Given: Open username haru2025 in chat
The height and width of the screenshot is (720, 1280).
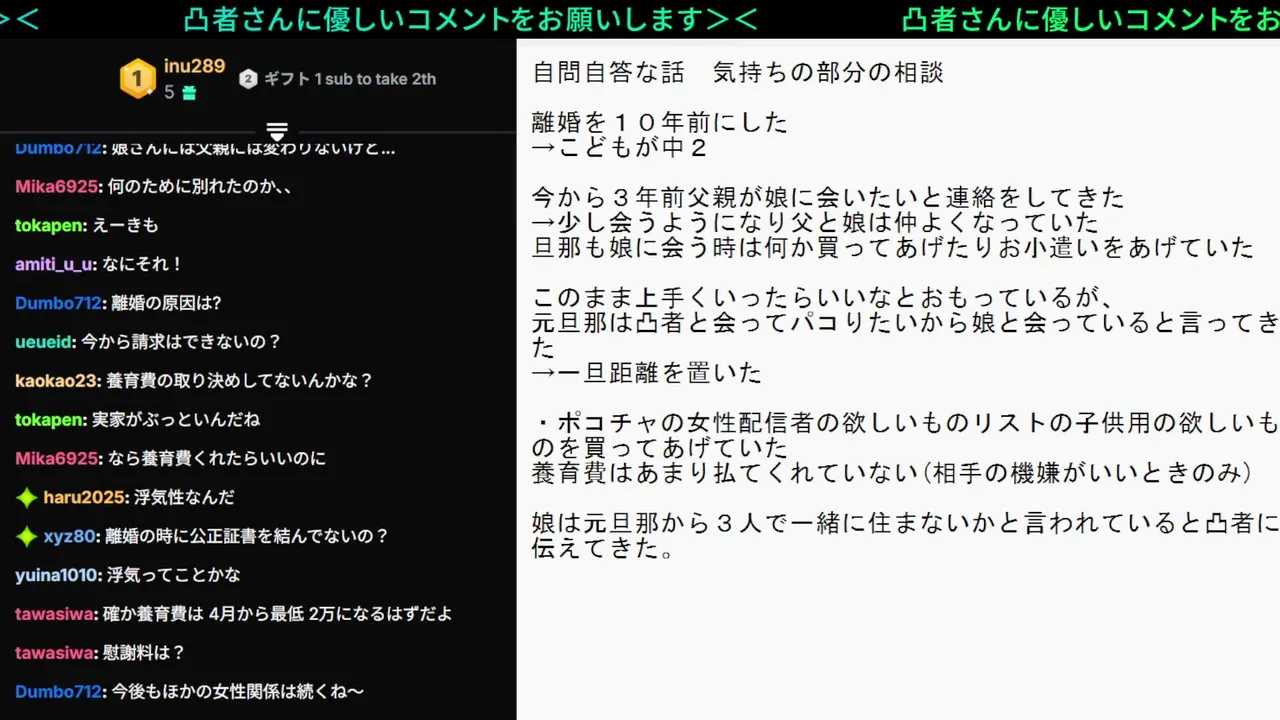Looking at the screenshot, I should [x=86, y=497].
